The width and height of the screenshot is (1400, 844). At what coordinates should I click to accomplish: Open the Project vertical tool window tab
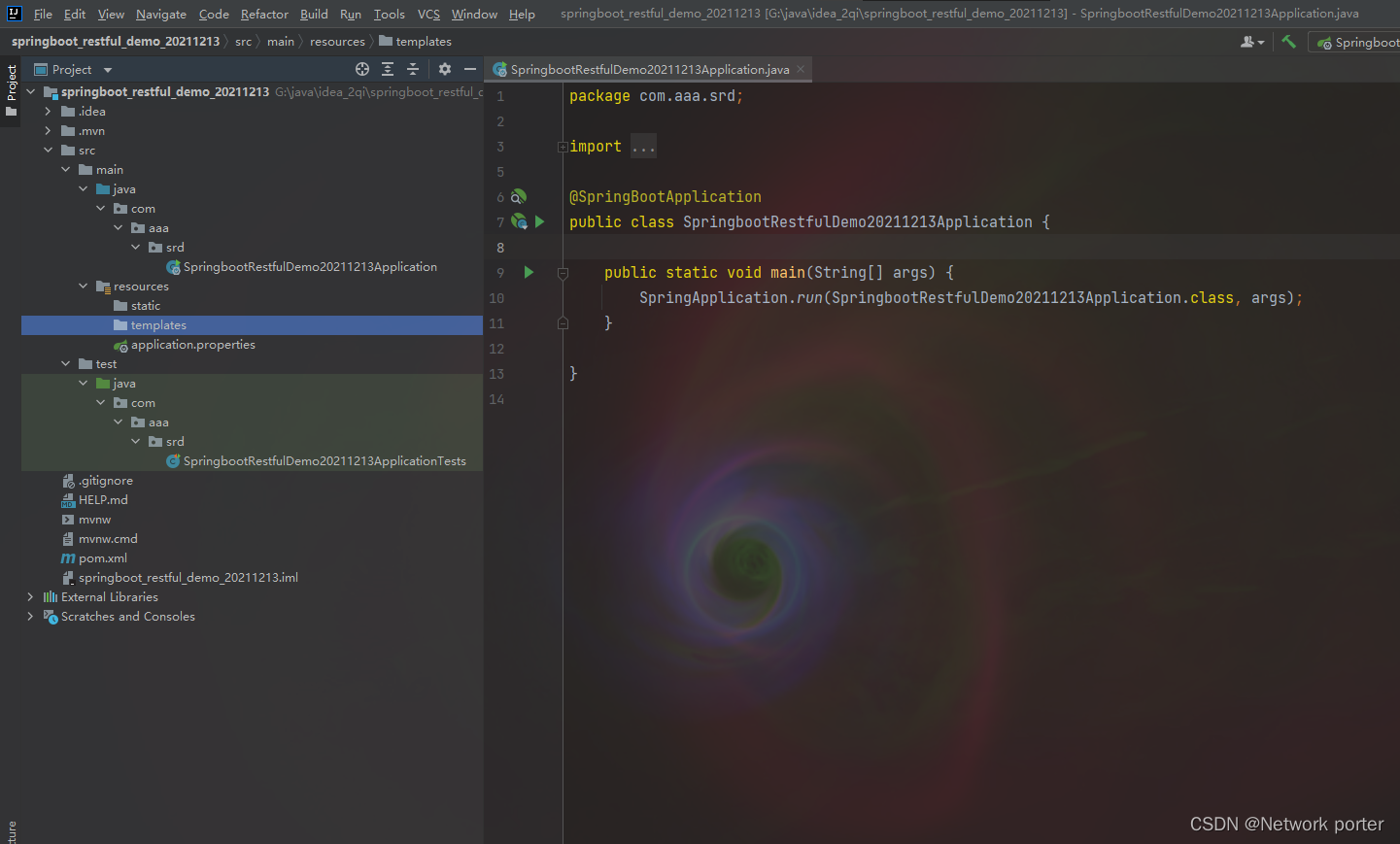click(x=11, y=89)
